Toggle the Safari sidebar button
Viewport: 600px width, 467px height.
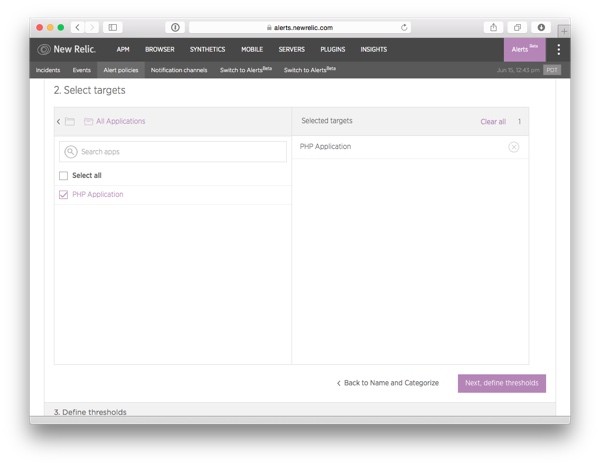tap(112, 27)
